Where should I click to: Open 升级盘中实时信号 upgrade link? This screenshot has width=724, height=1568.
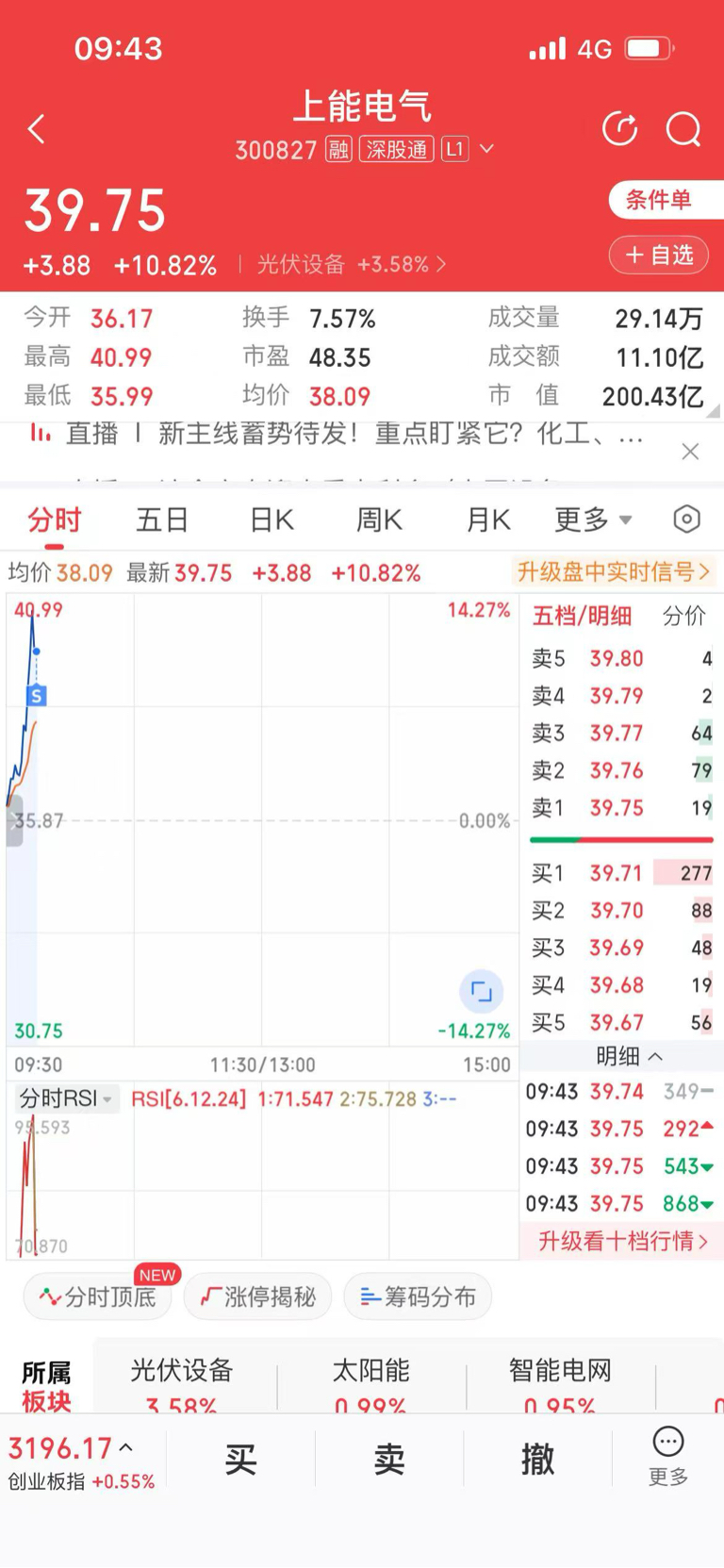coord(614,571)
